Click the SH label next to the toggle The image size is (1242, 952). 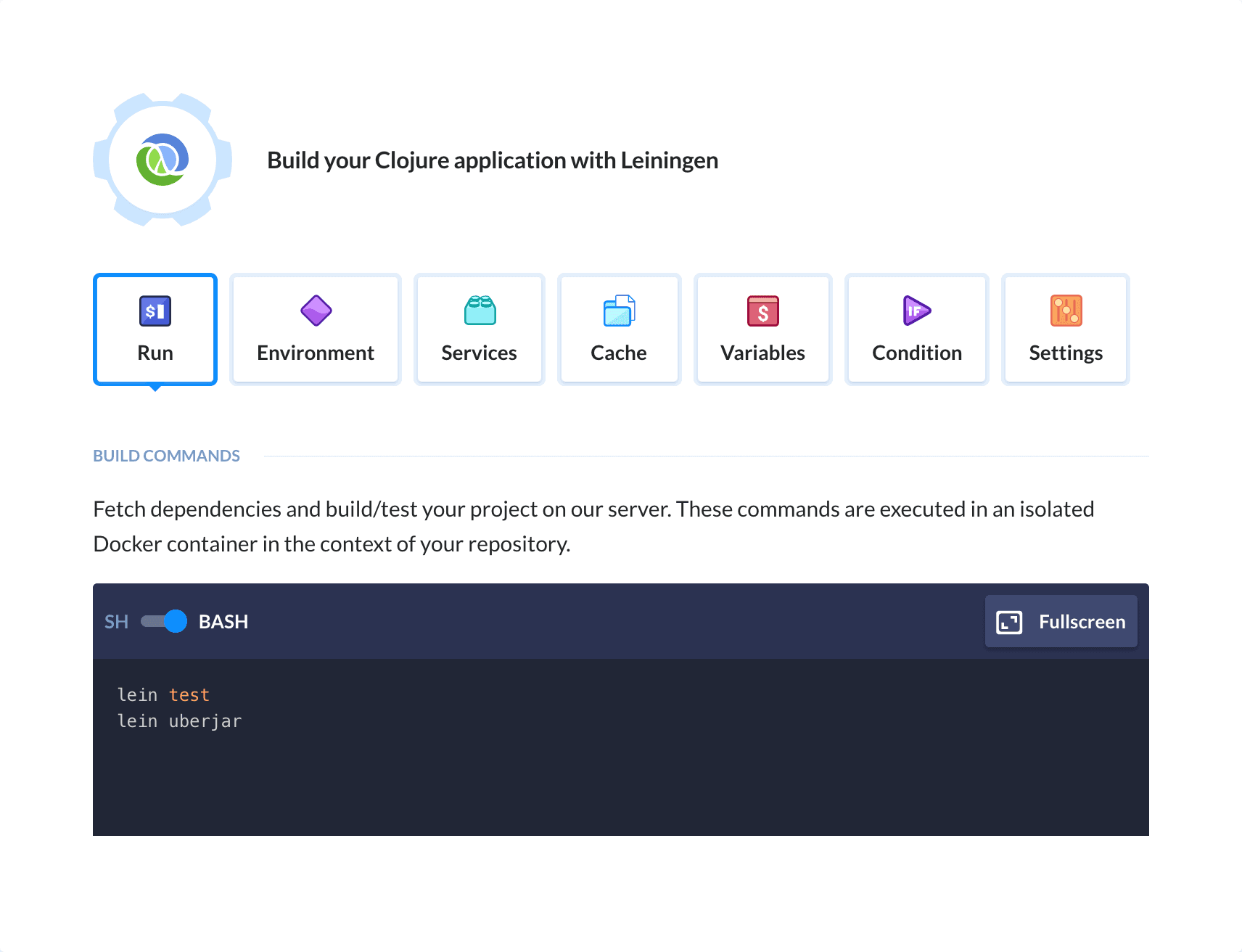tap(116, 621)
